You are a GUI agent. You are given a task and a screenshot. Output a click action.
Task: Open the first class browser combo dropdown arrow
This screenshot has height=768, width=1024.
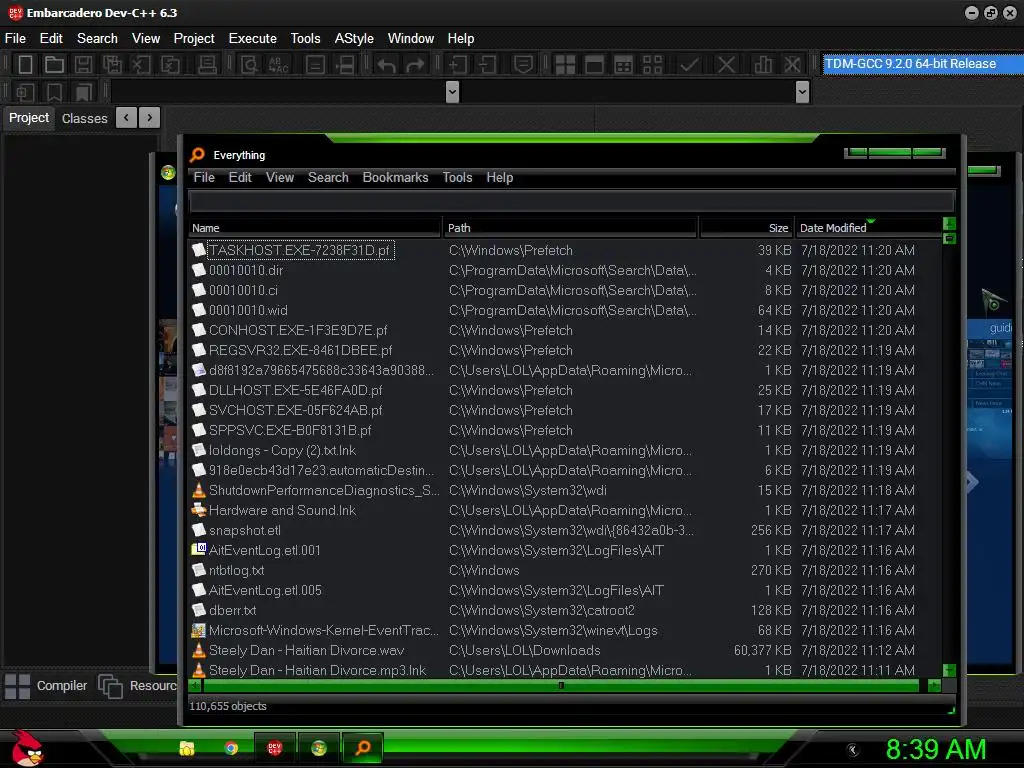coord(452,92)
